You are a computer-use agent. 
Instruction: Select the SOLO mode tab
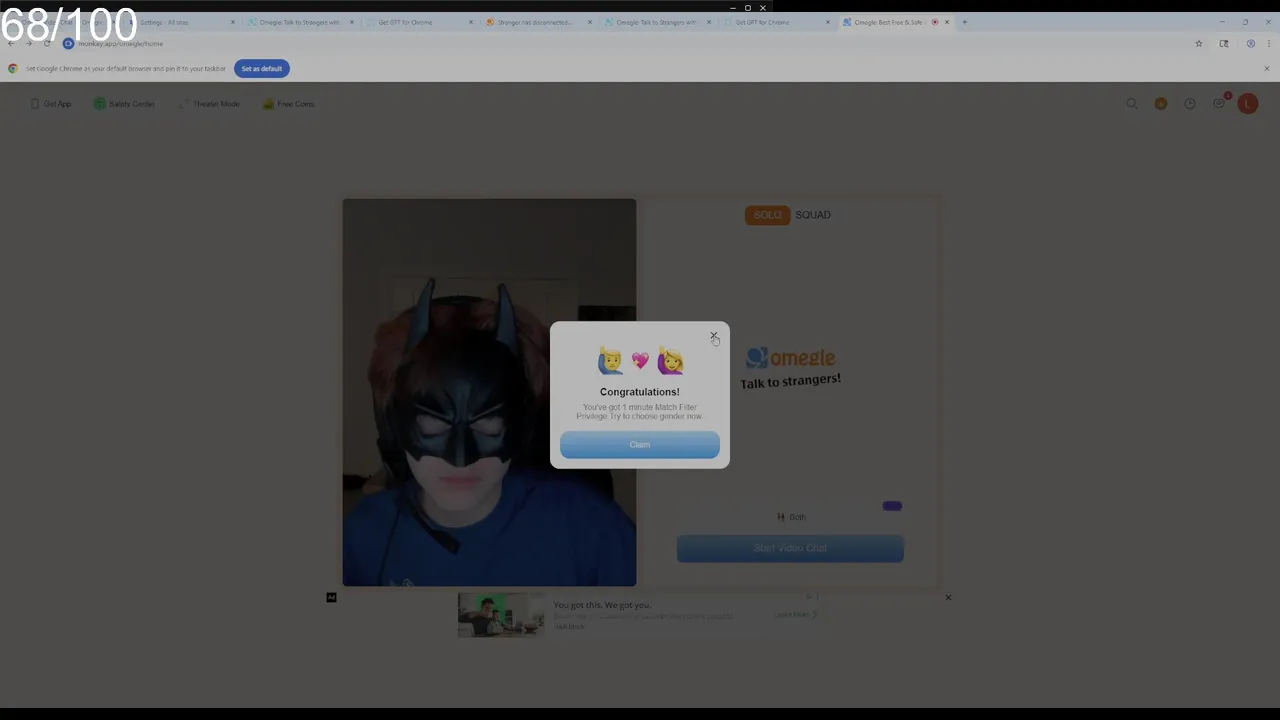767,215
